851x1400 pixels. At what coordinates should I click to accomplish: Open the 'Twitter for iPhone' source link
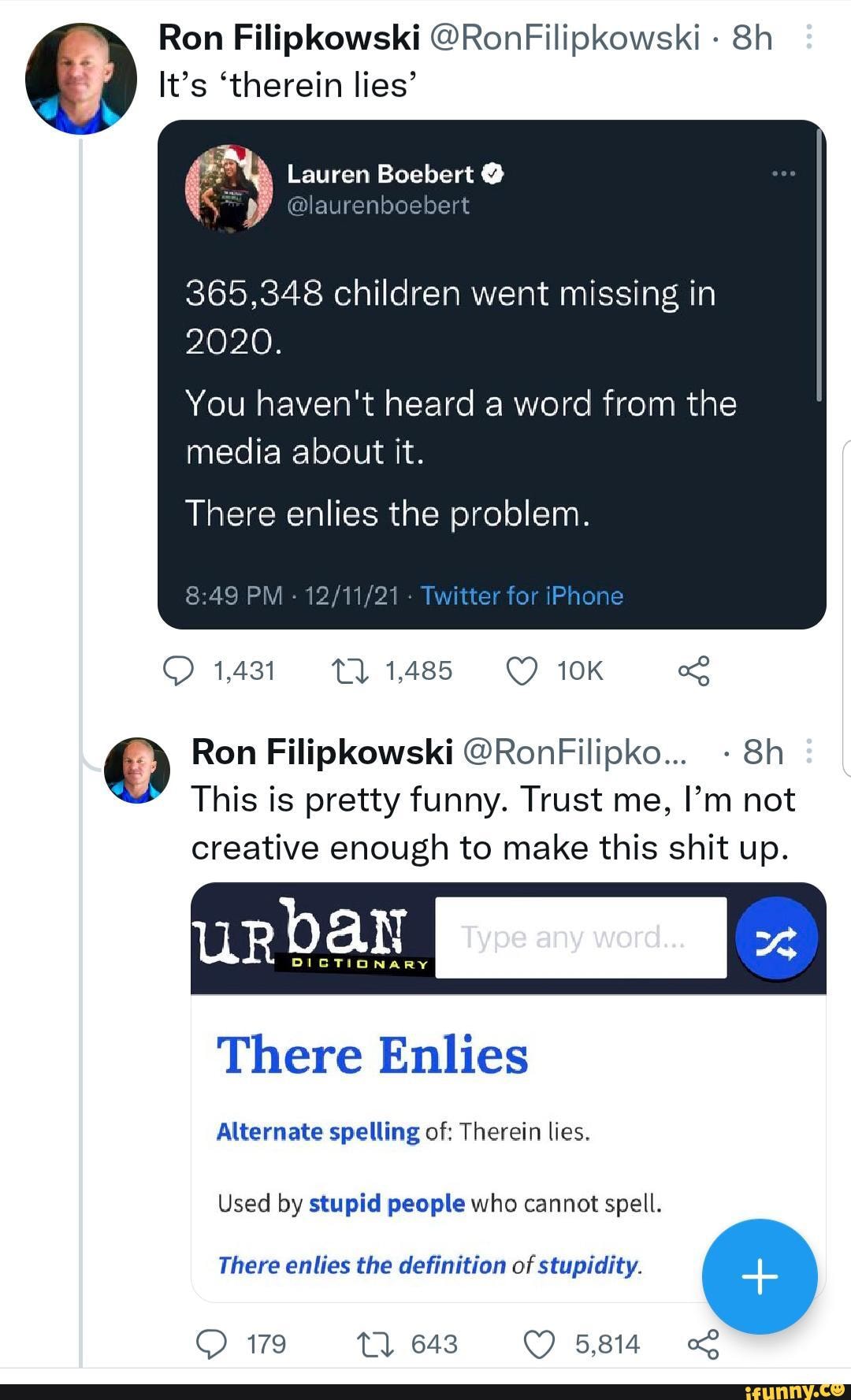[x=522, y=596]
